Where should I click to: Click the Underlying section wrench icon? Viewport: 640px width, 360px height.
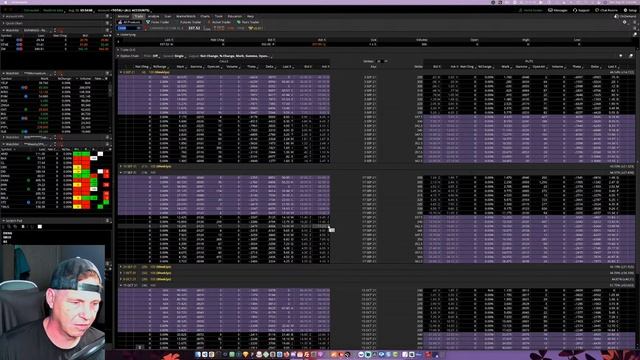click(x=635, y=35)
